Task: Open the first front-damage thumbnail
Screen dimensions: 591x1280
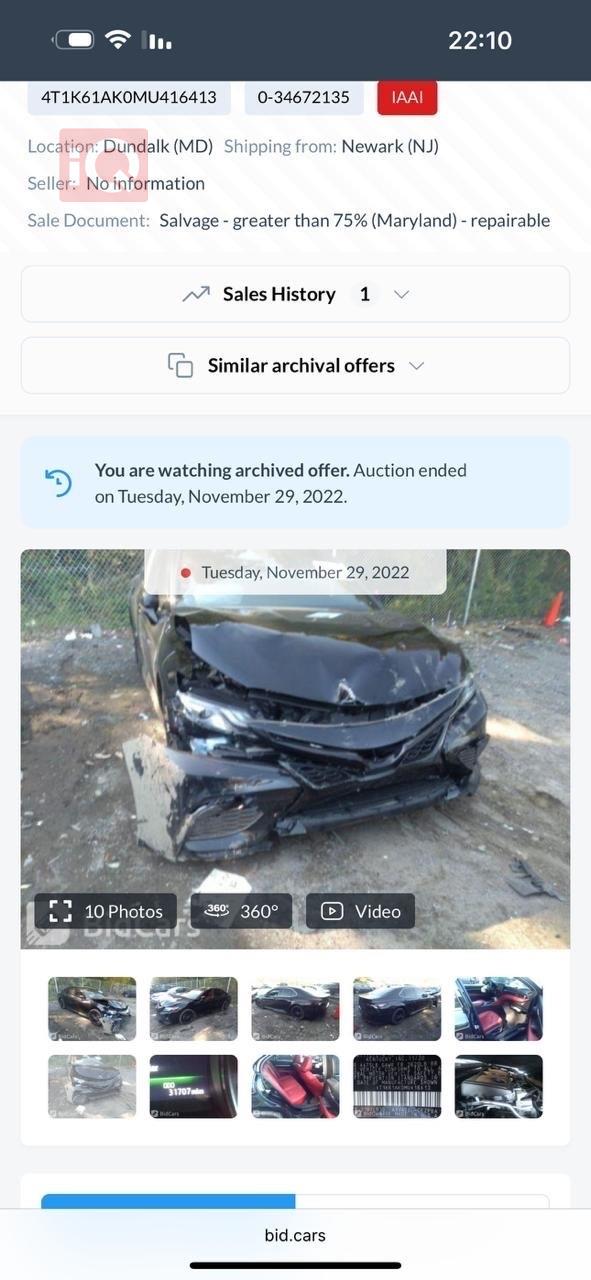Action: click(x=92, y=1009)
